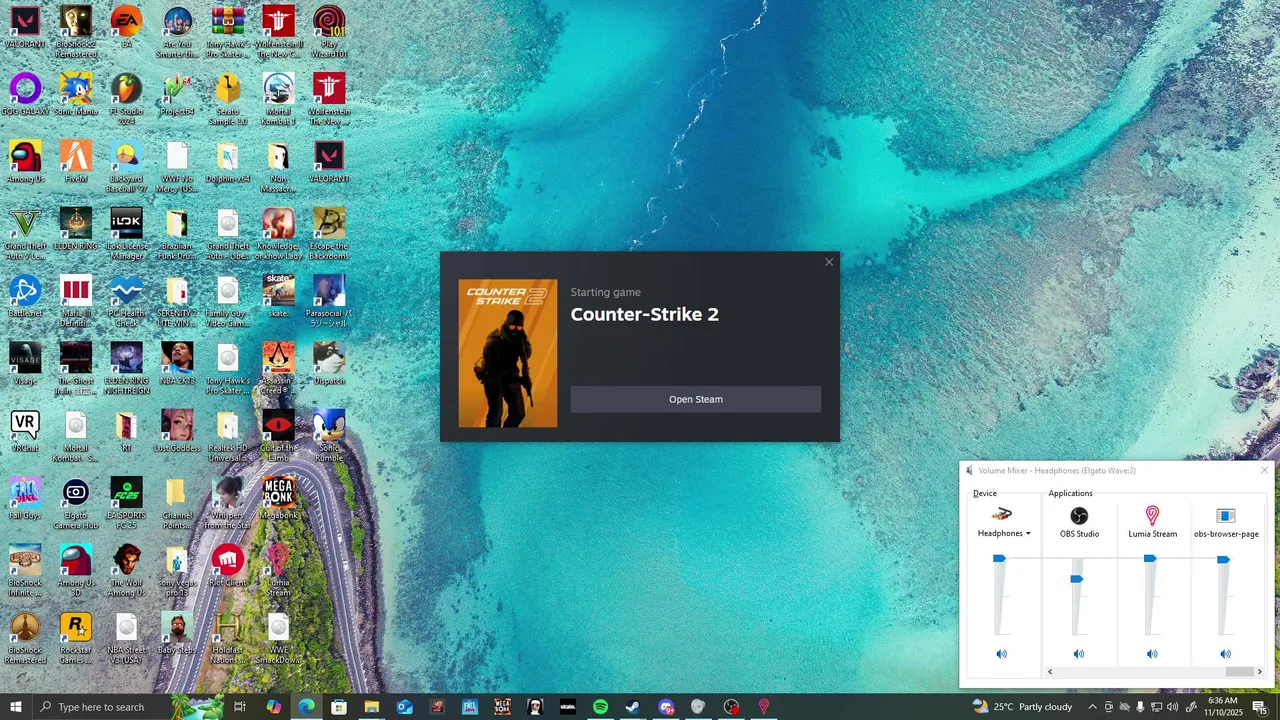
Task: Select the iLok License Manager desktop icon
Action: pos(126,233)
